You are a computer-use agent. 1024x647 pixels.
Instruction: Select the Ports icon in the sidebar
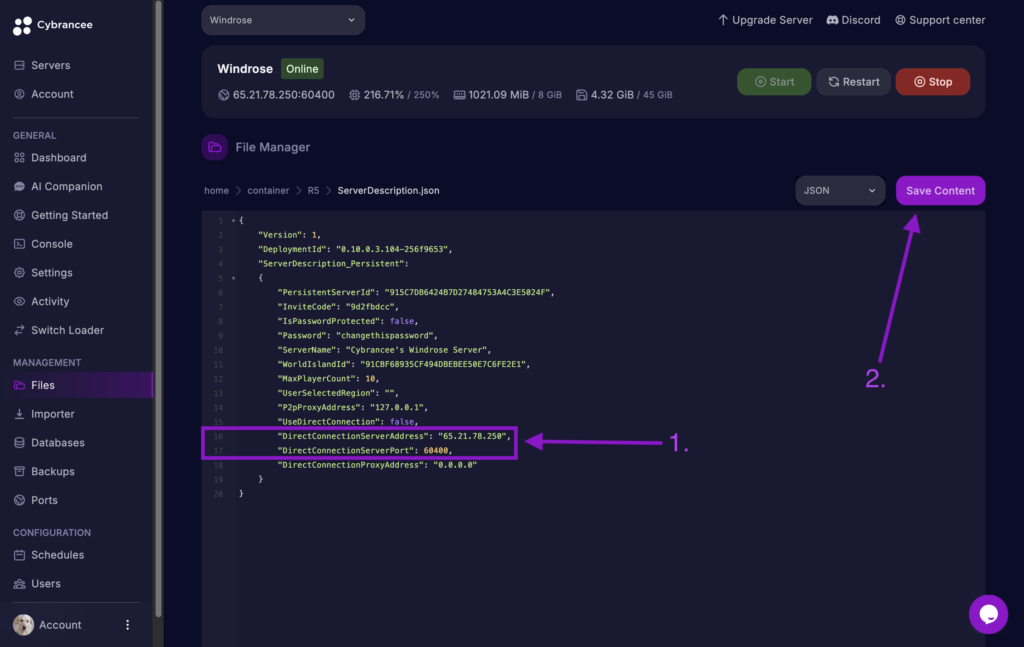point(21,500)
